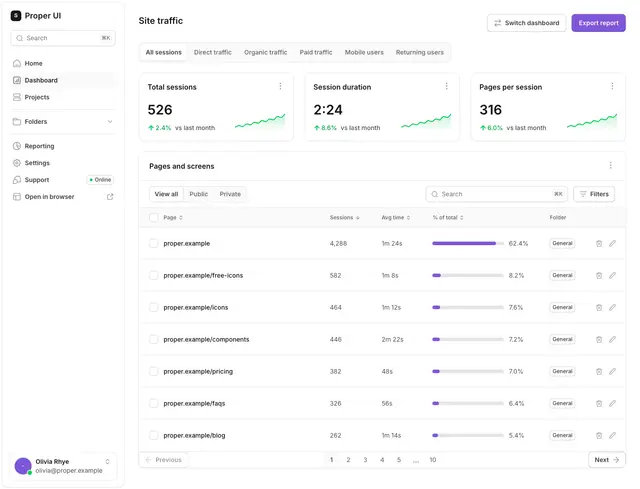The width and height of the screenshot is (640, 489).
Task: Sort table by Sessions column
Action: pos(344,218)
